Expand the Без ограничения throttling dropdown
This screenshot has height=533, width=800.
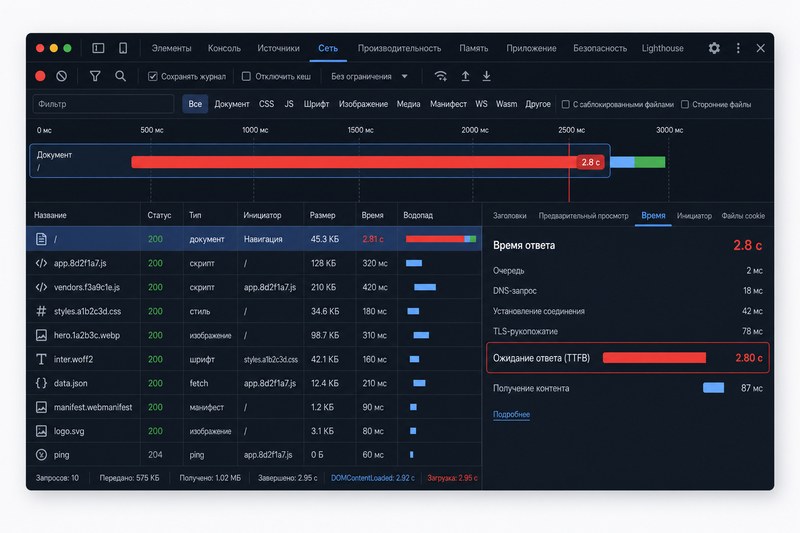pos(369,76)
